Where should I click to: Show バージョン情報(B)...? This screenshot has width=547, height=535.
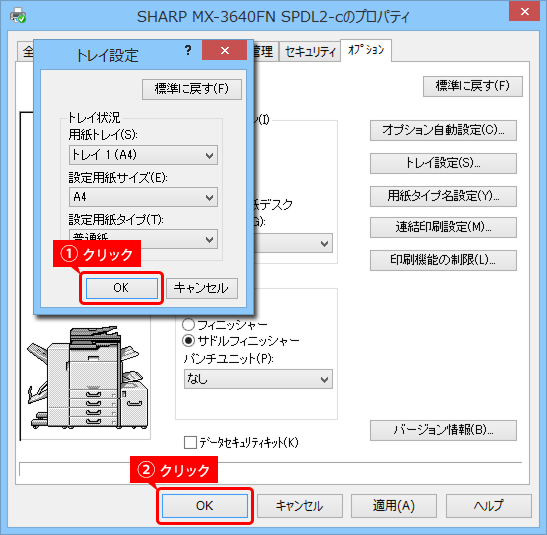tap(443, 430)
